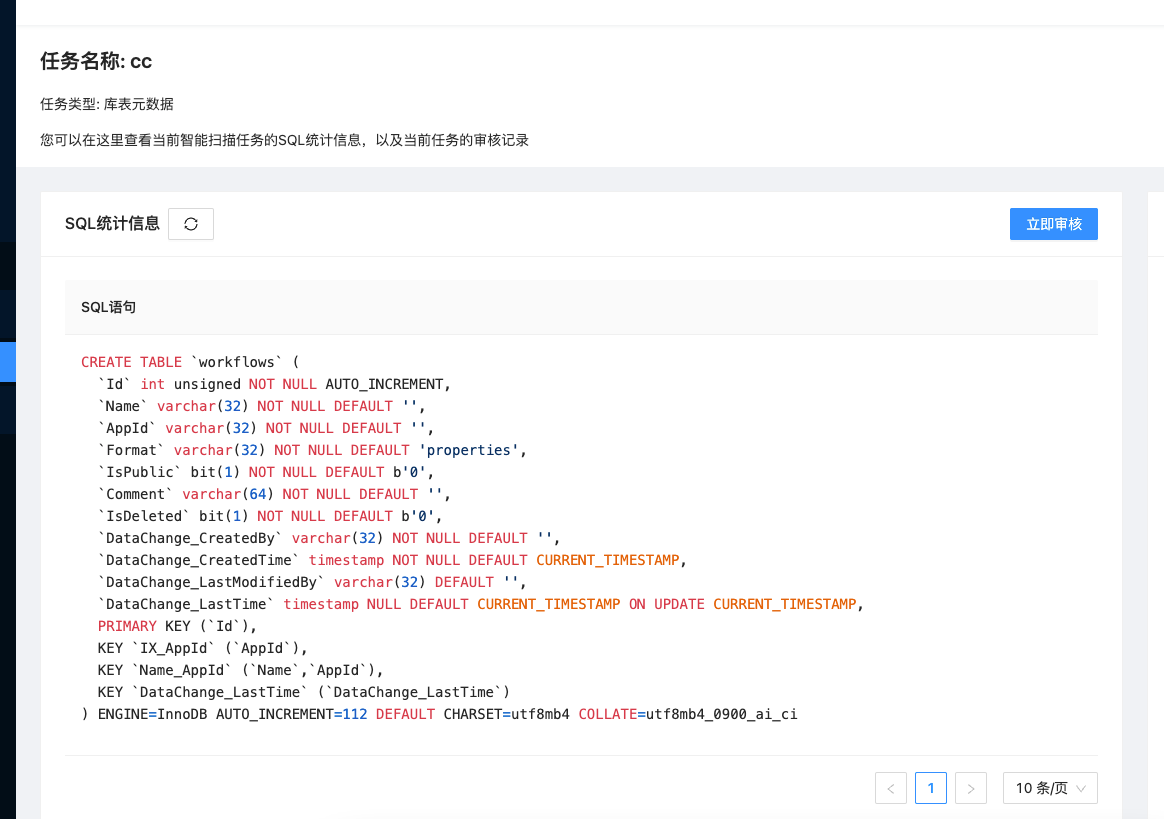Click the 任务名称: cc title
Viewport: 1164px width, 819px height.
tap(95, 61)
